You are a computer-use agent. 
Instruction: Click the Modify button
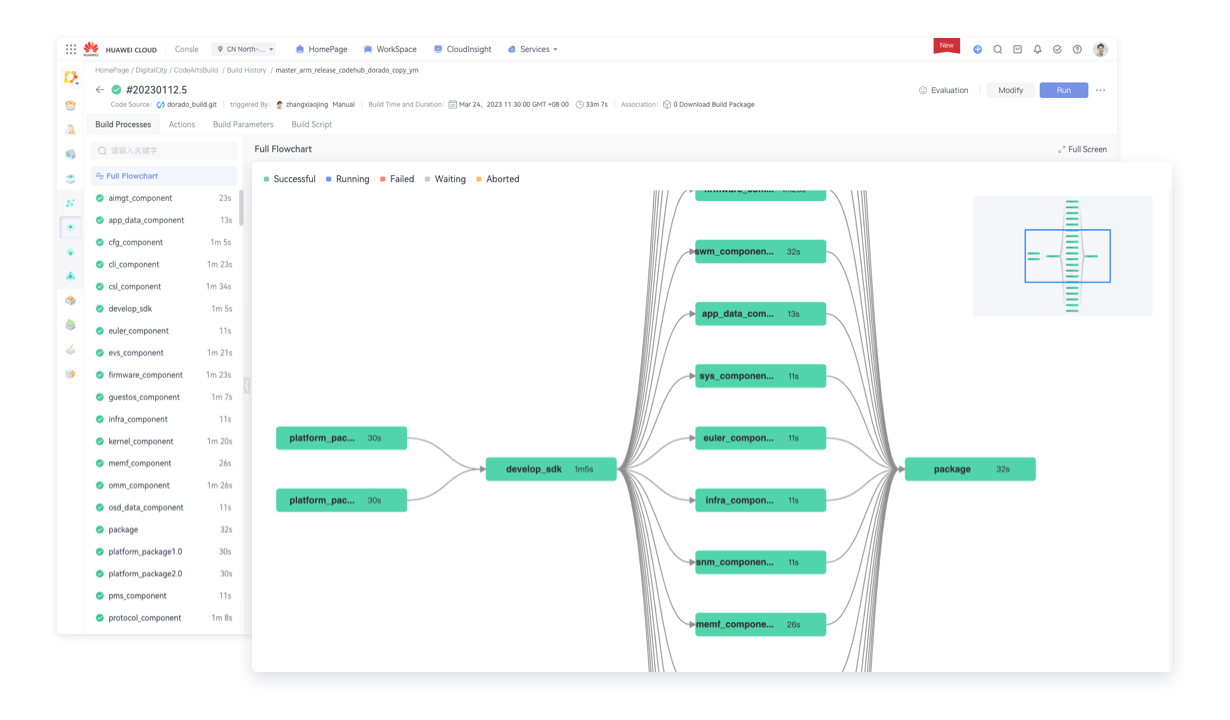[x=1010, y=90]
